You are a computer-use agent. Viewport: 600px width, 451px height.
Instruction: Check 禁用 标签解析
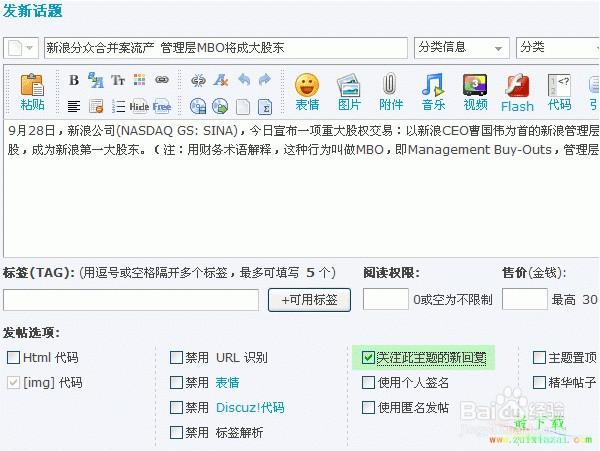tap(176, 433)
